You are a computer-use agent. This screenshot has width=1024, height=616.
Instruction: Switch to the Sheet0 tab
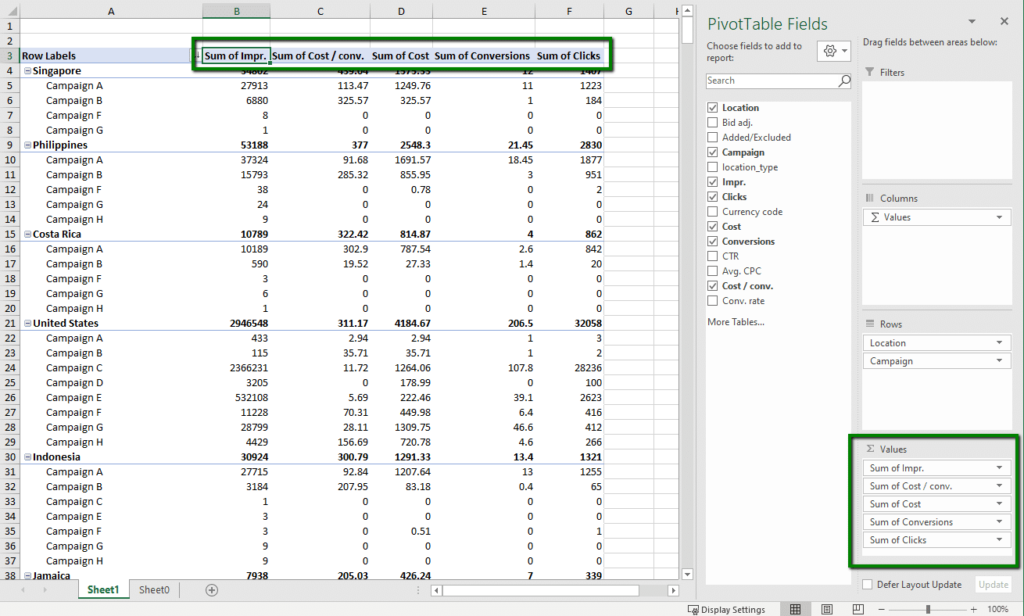click(154, 590)
